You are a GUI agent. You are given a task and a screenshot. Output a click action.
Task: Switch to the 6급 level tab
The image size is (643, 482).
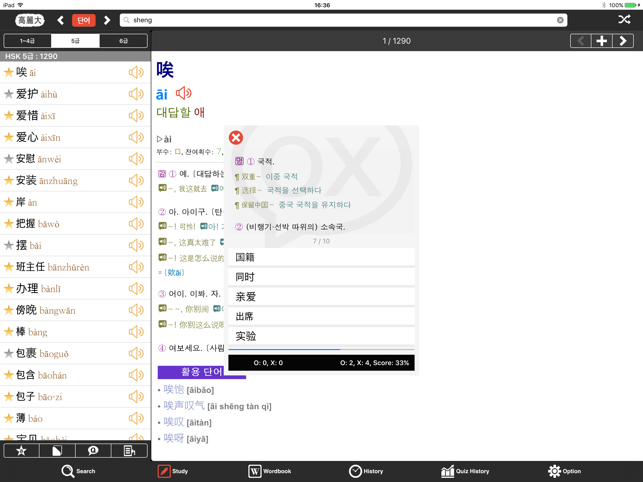point(123,41)
